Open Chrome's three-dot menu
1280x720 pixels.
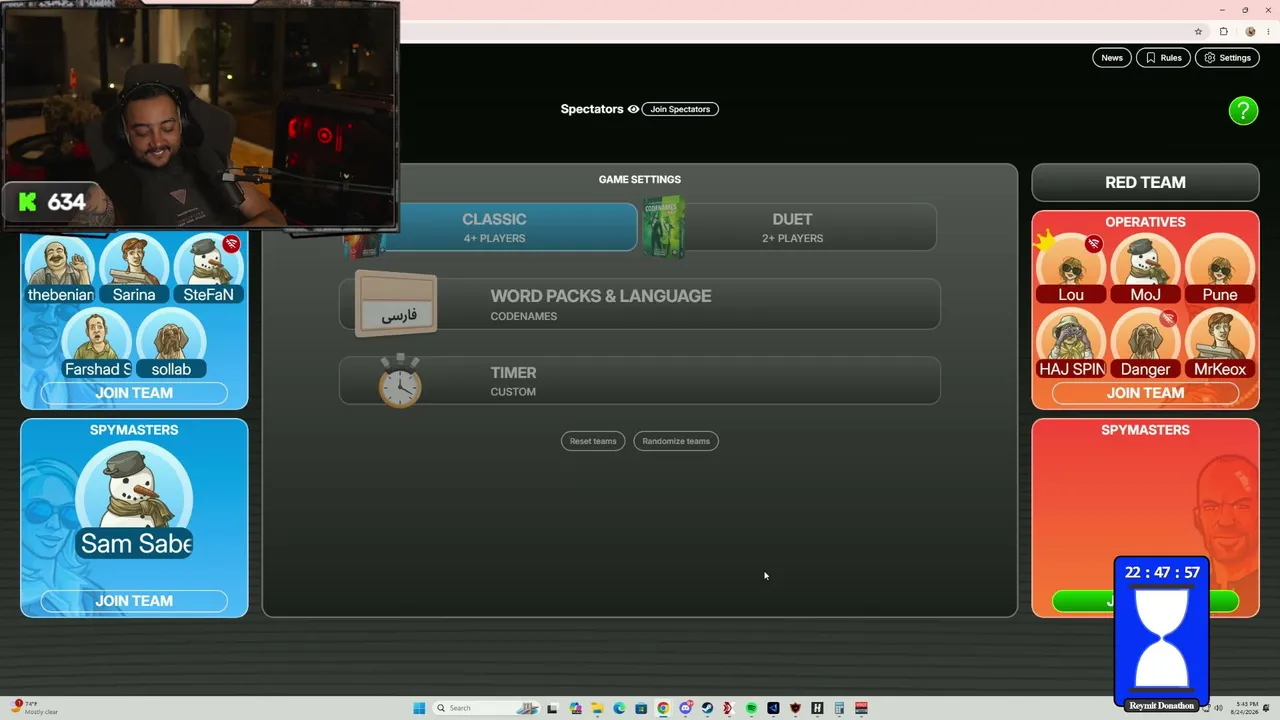pos(1268,32)
